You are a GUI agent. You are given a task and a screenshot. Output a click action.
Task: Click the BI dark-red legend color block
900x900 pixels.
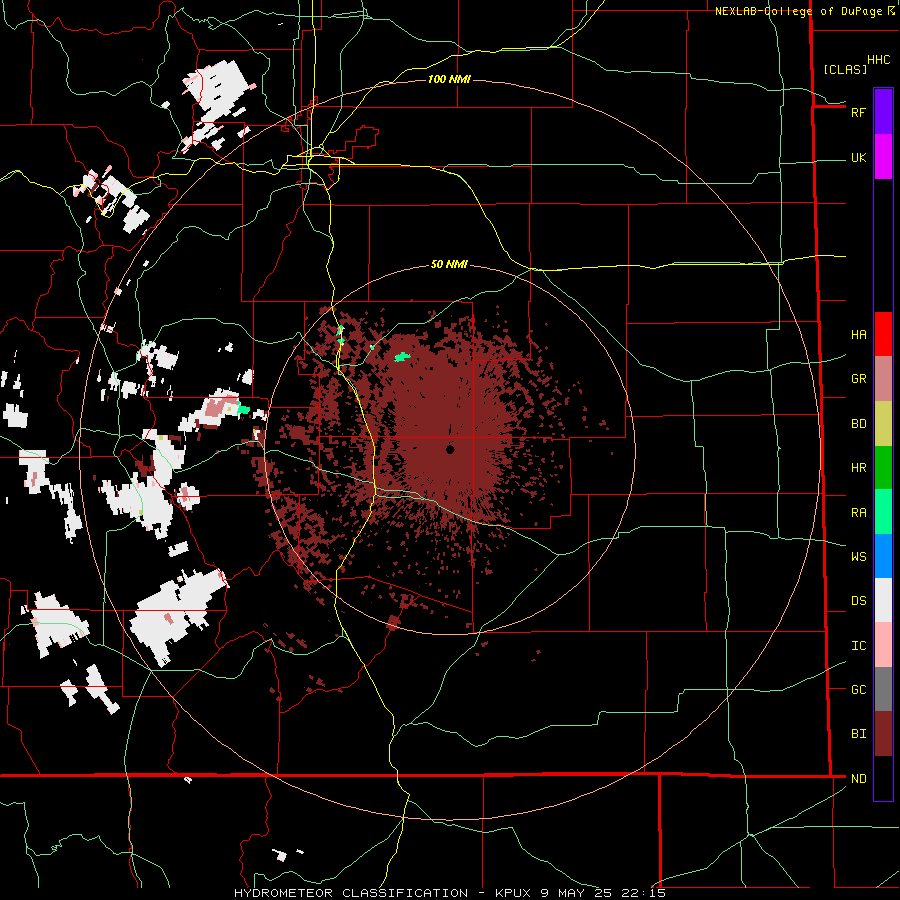[x=883, y=734]
